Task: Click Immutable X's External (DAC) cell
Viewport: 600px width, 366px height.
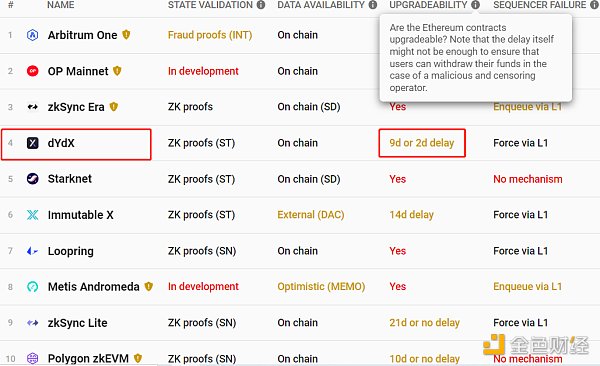Action: coord(311,215)
